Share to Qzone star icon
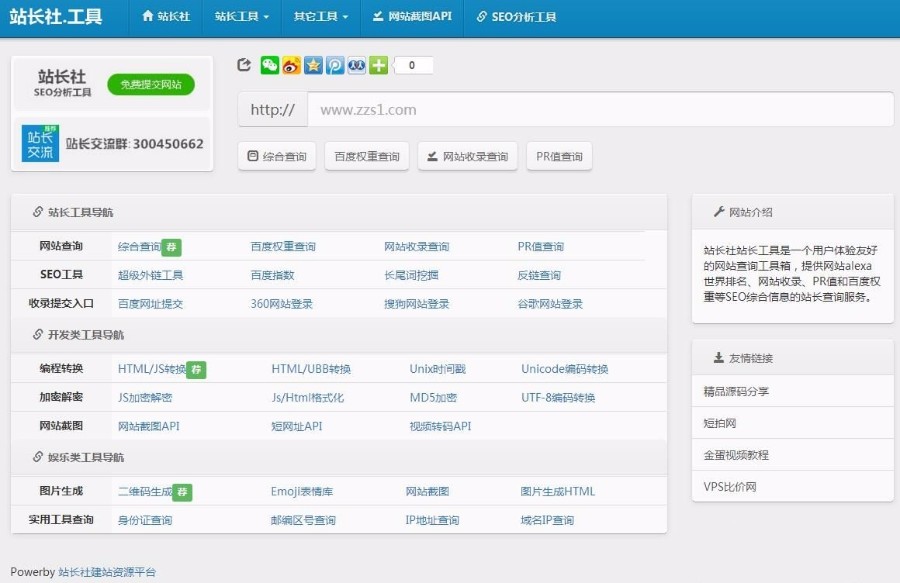Image resolution: width=900 pixels, height=583 pixels. point(311,64)
